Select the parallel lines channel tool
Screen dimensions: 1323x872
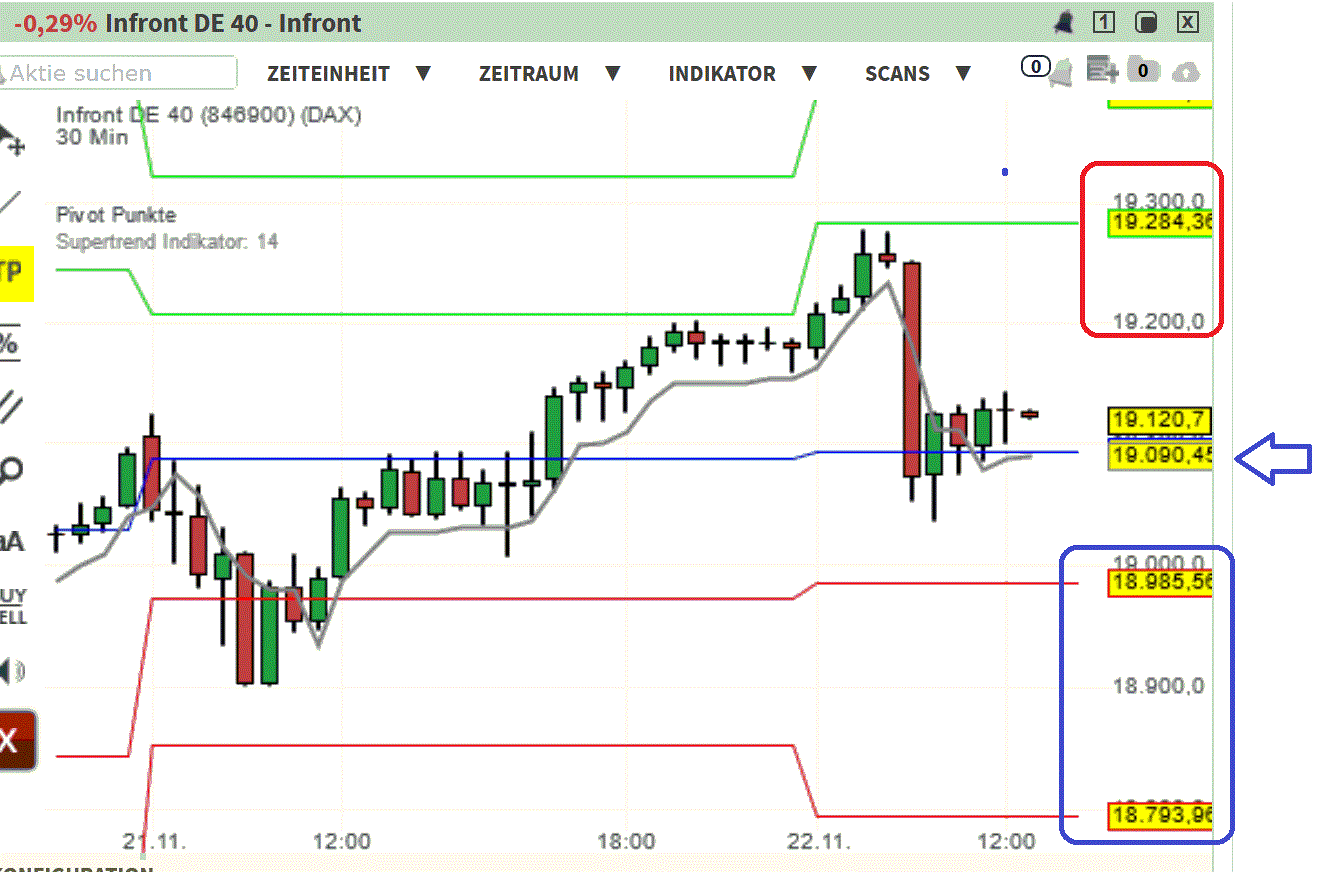[x=10, y=406]
